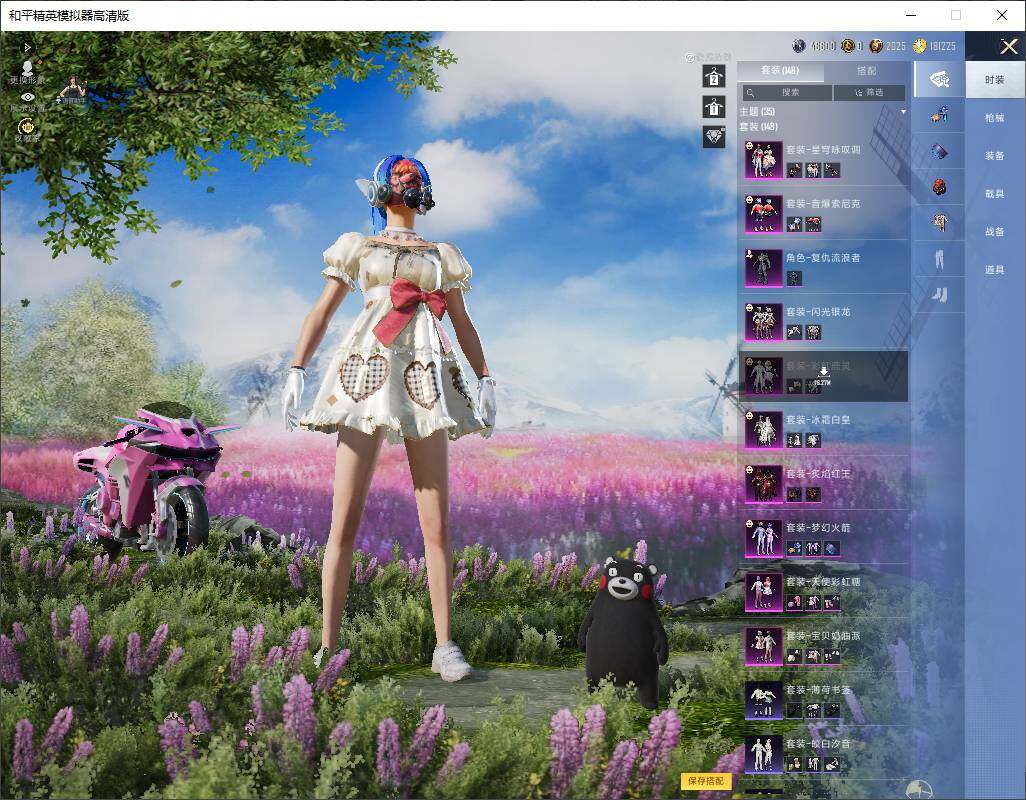This screenshot has height=800, width=1026.
Task: Open the 道具 side tab
Action: [995, 270]
